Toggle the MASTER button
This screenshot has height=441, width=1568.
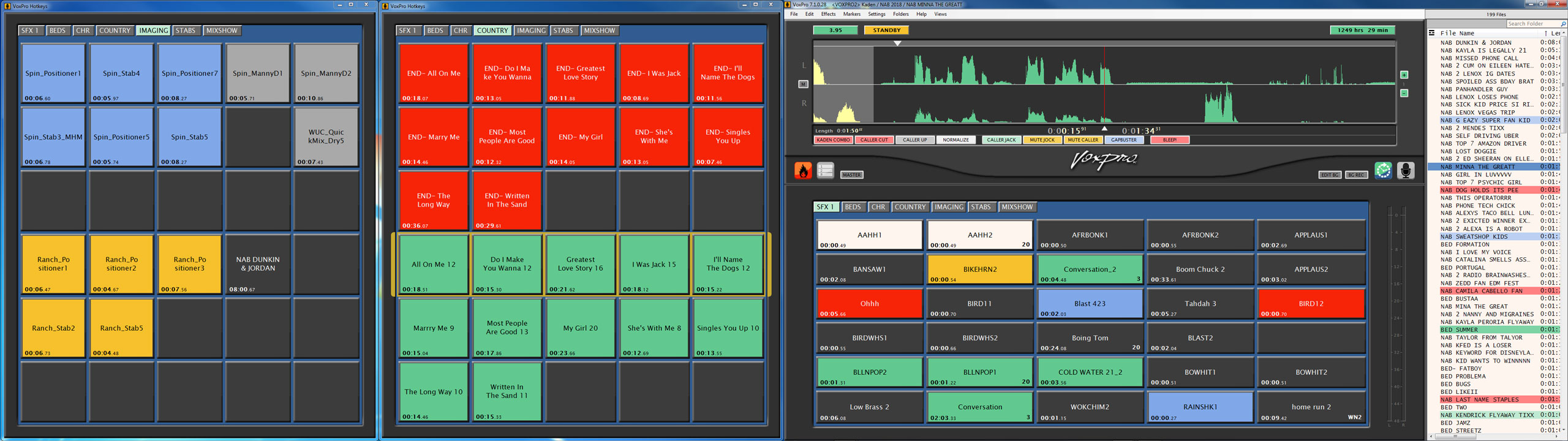click(x=851, y=175)
